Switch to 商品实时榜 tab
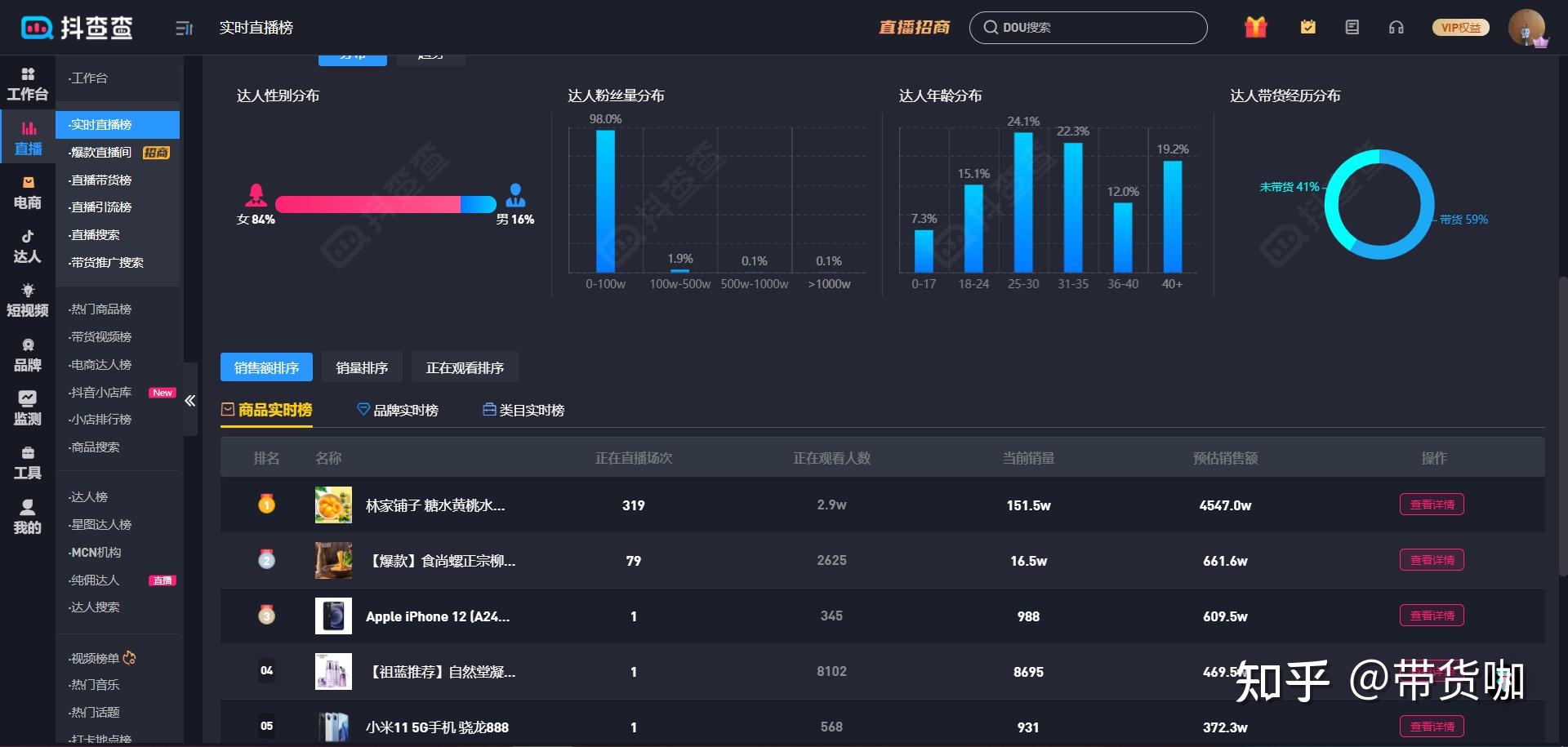Viewport: 1568px width, 747px height. (266, 410)
